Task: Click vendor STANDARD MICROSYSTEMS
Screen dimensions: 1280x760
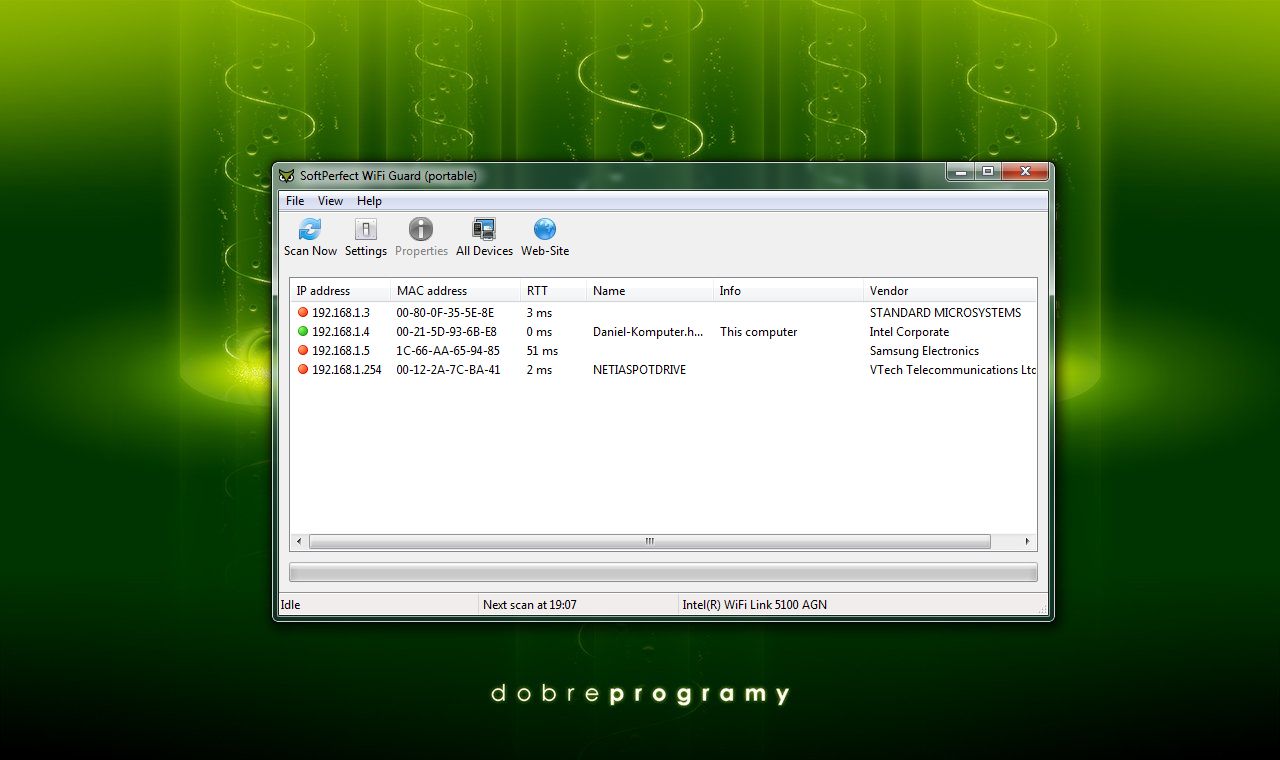Action: (945, 313)
